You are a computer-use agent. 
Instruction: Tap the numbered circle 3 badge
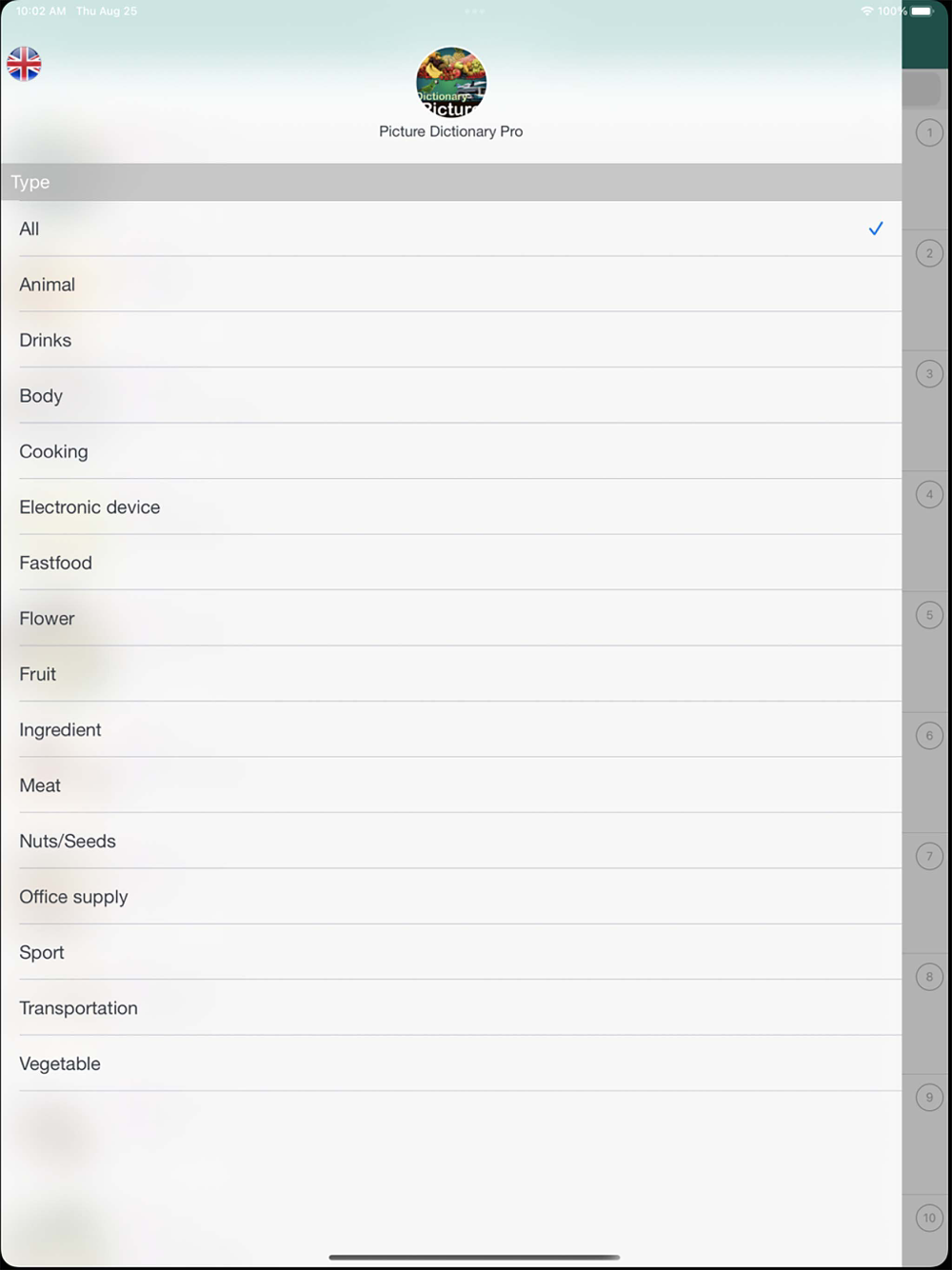pos(929,374)
